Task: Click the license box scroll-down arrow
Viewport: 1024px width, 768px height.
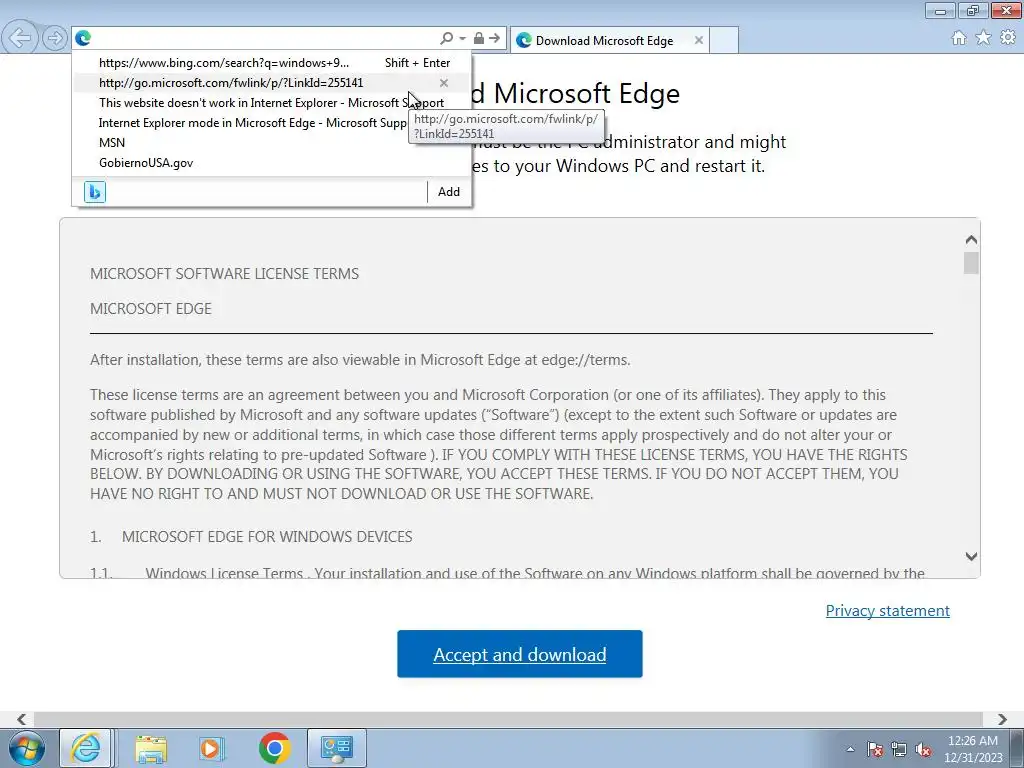Action: pos(971,556)
